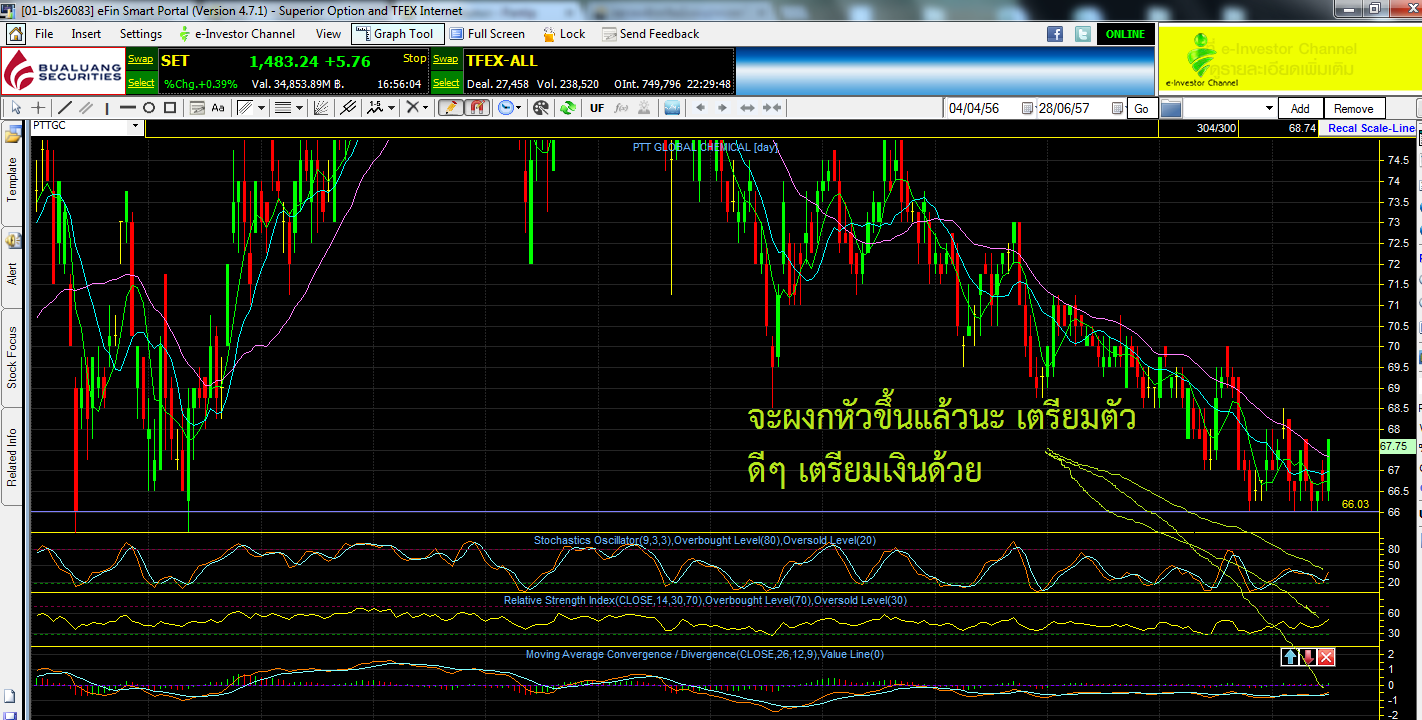Viewport: 1422px width, 720px height.
Task: Open the Insert menu
Action: [x=86, y=34]
